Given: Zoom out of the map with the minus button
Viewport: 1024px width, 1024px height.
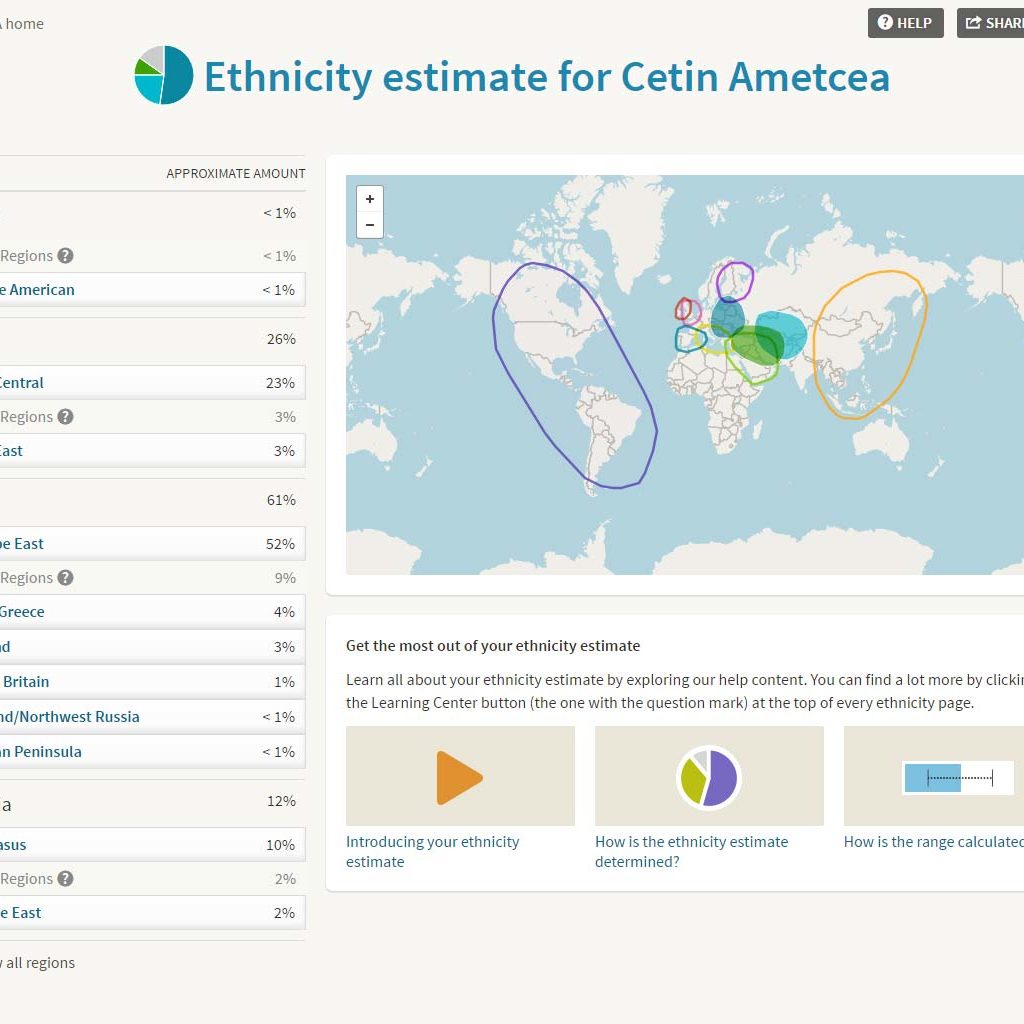Looking at the screenshot, I should (x=370, y=224).
